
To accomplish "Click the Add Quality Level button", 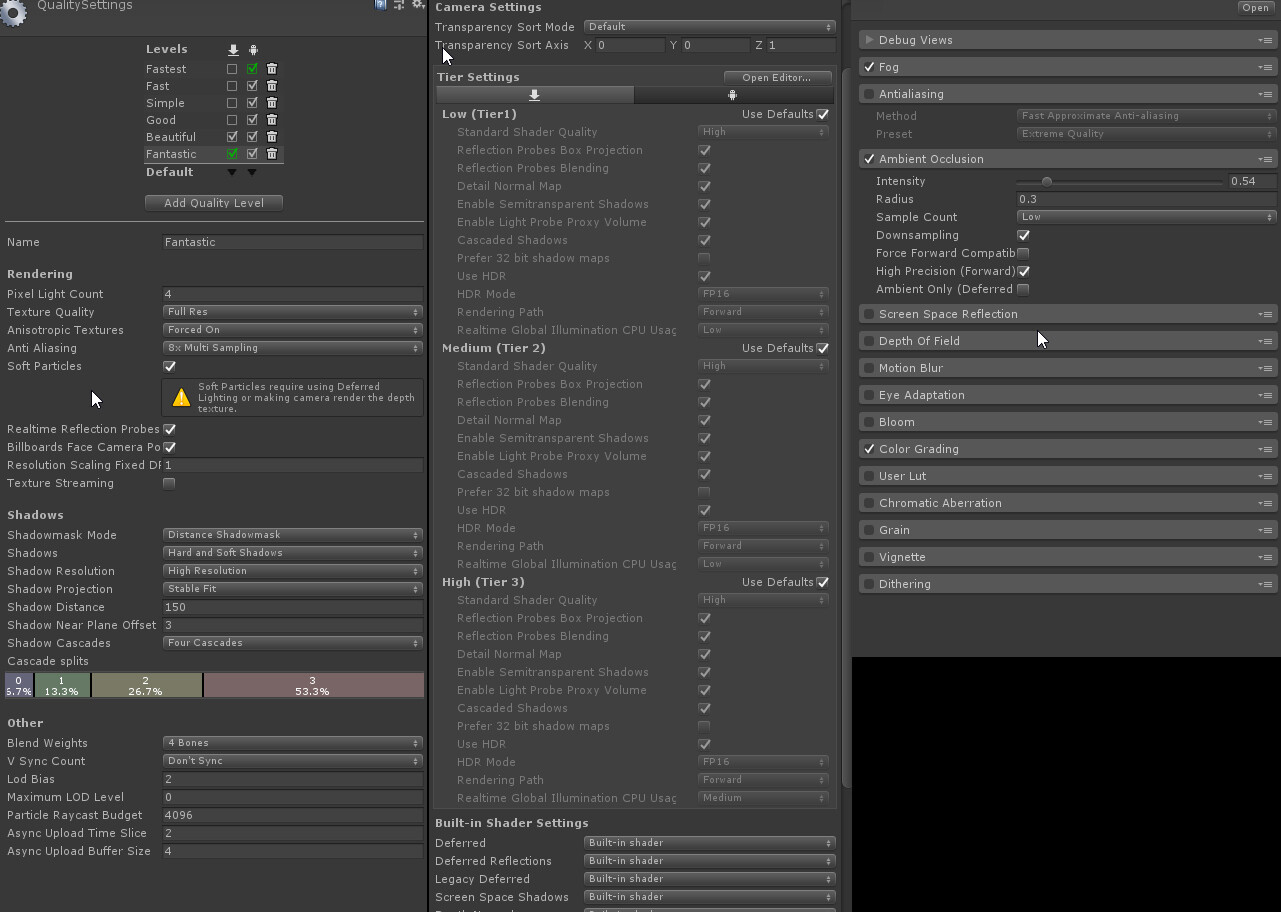I will coord(213,202).
